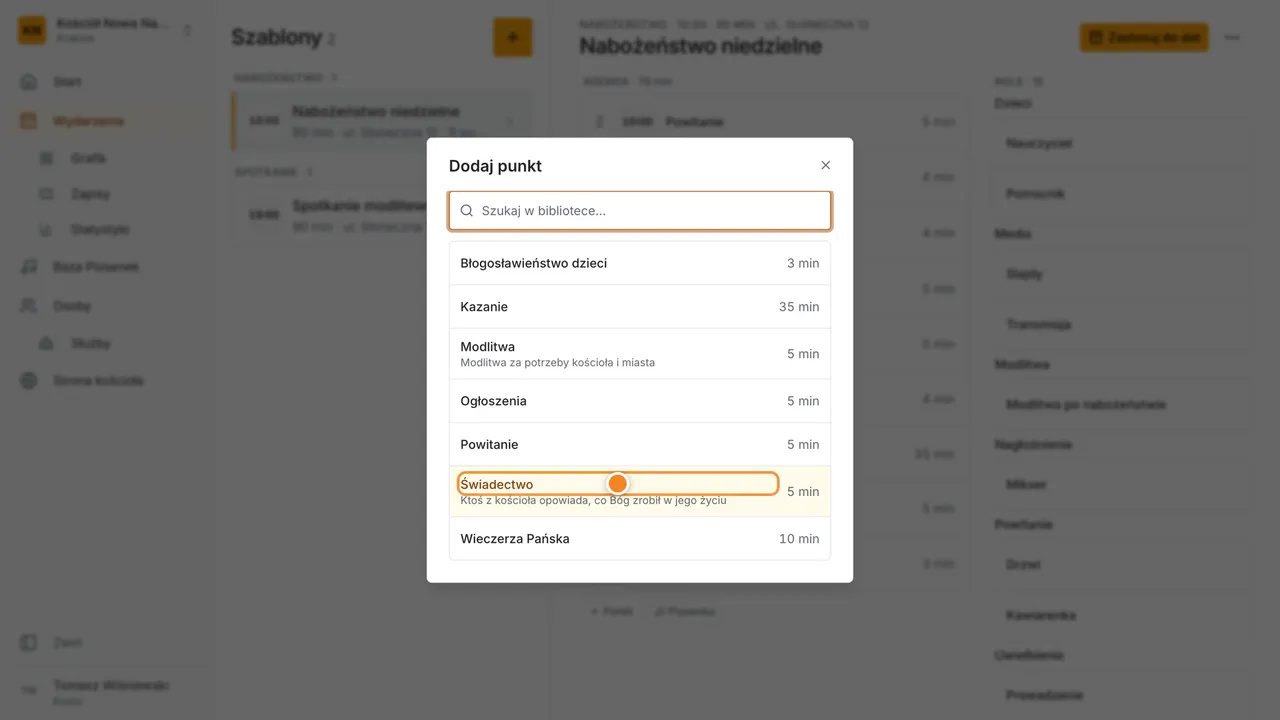Viewport: 1280px width, 720px height.
Task: Pick Ogłoszenia from the list
Action: click(640, 401)
